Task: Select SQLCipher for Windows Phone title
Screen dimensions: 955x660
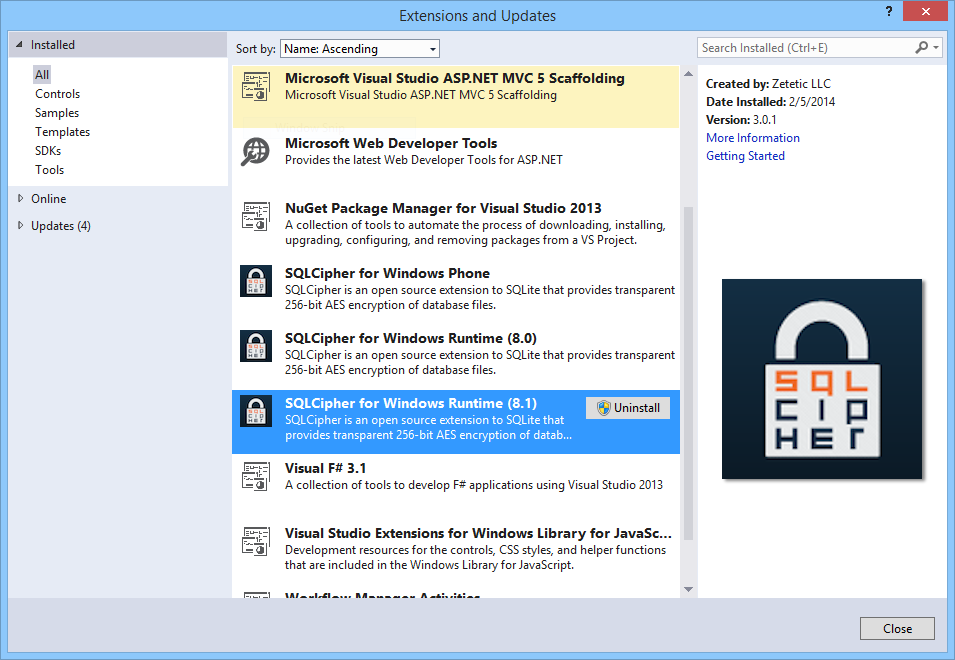Action: (x=387, y=273)
